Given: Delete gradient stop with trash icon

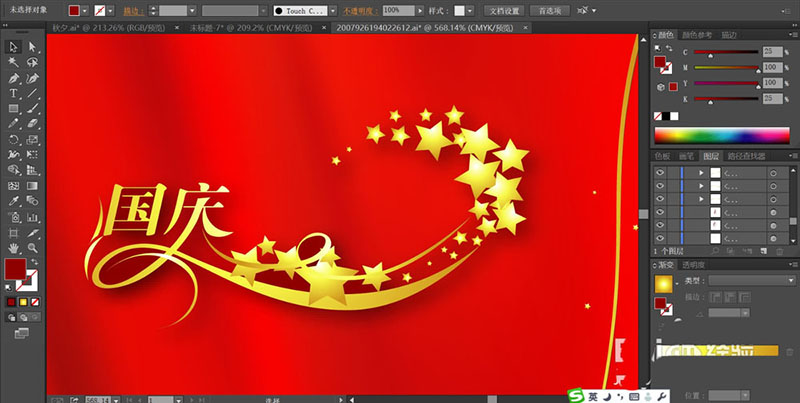Looking at the screenshot, I should [789, 351].
